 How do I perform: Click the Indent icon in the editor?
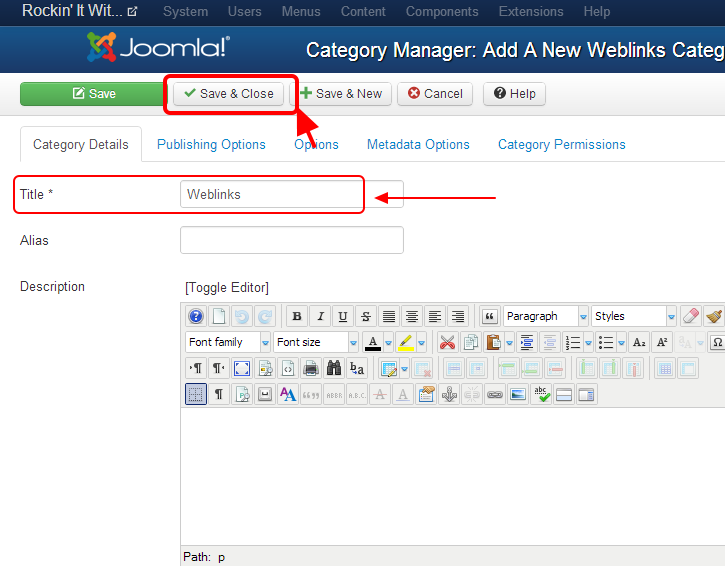coord(527,343)
